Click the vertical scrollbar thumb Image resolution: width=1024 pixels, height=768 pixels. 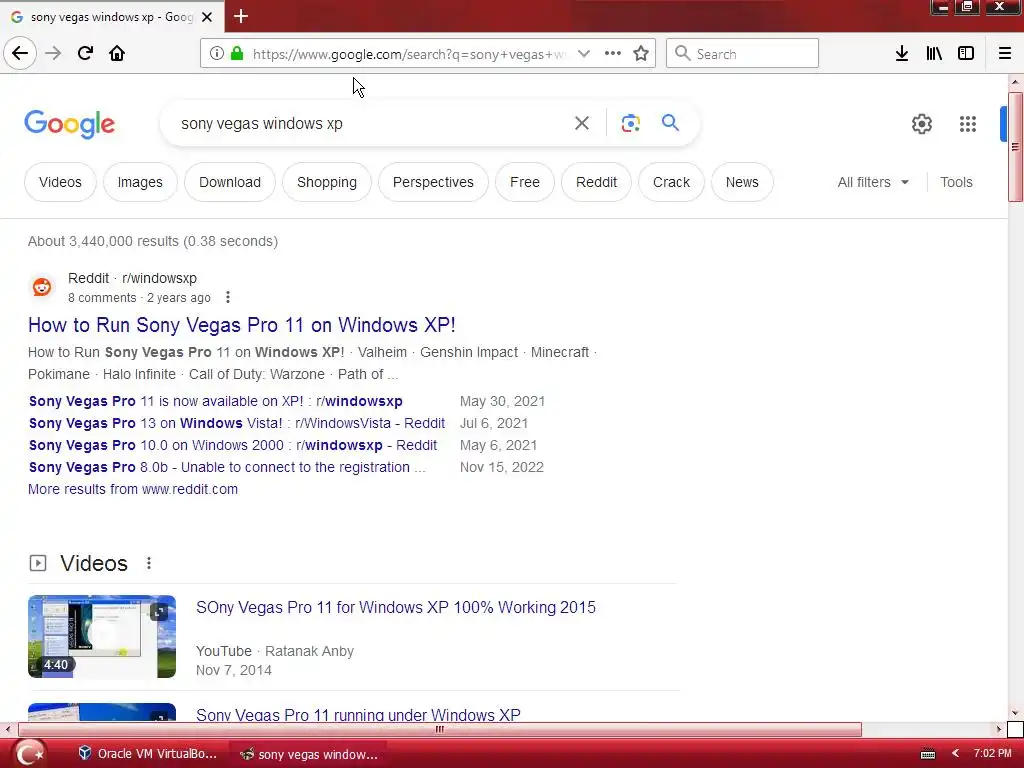[1016, 147]
